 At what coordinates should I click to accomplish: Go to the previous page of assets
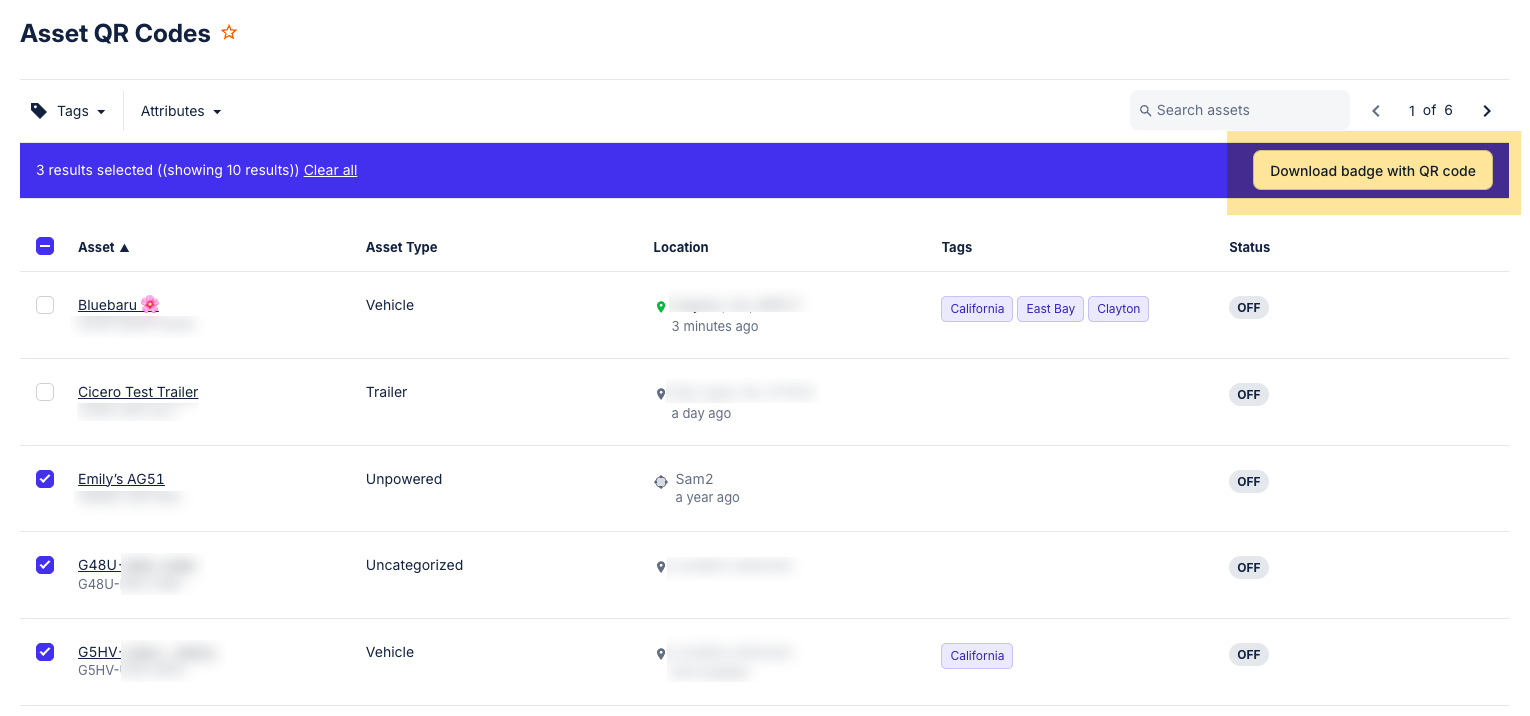coord(1376,111)
